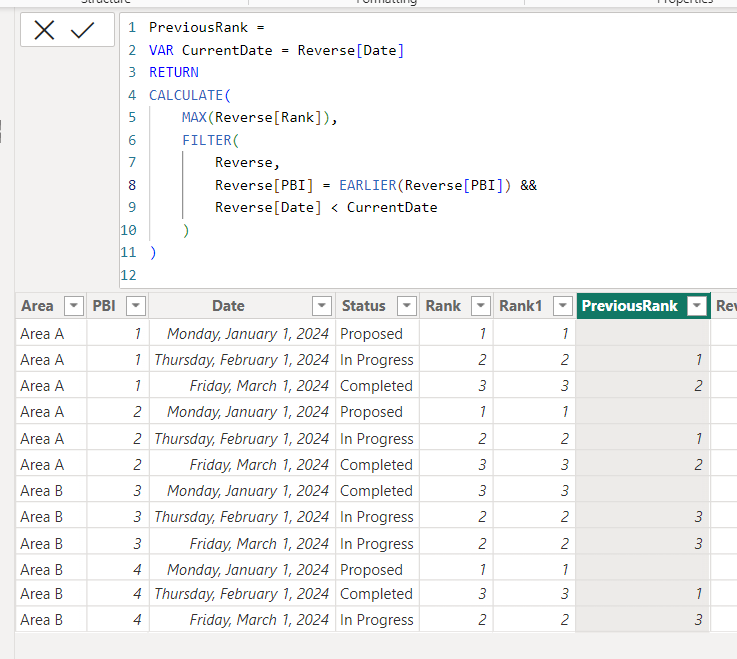Open the PBI column filter dropdown
The image size is (737, 659).
coord(136,306)
